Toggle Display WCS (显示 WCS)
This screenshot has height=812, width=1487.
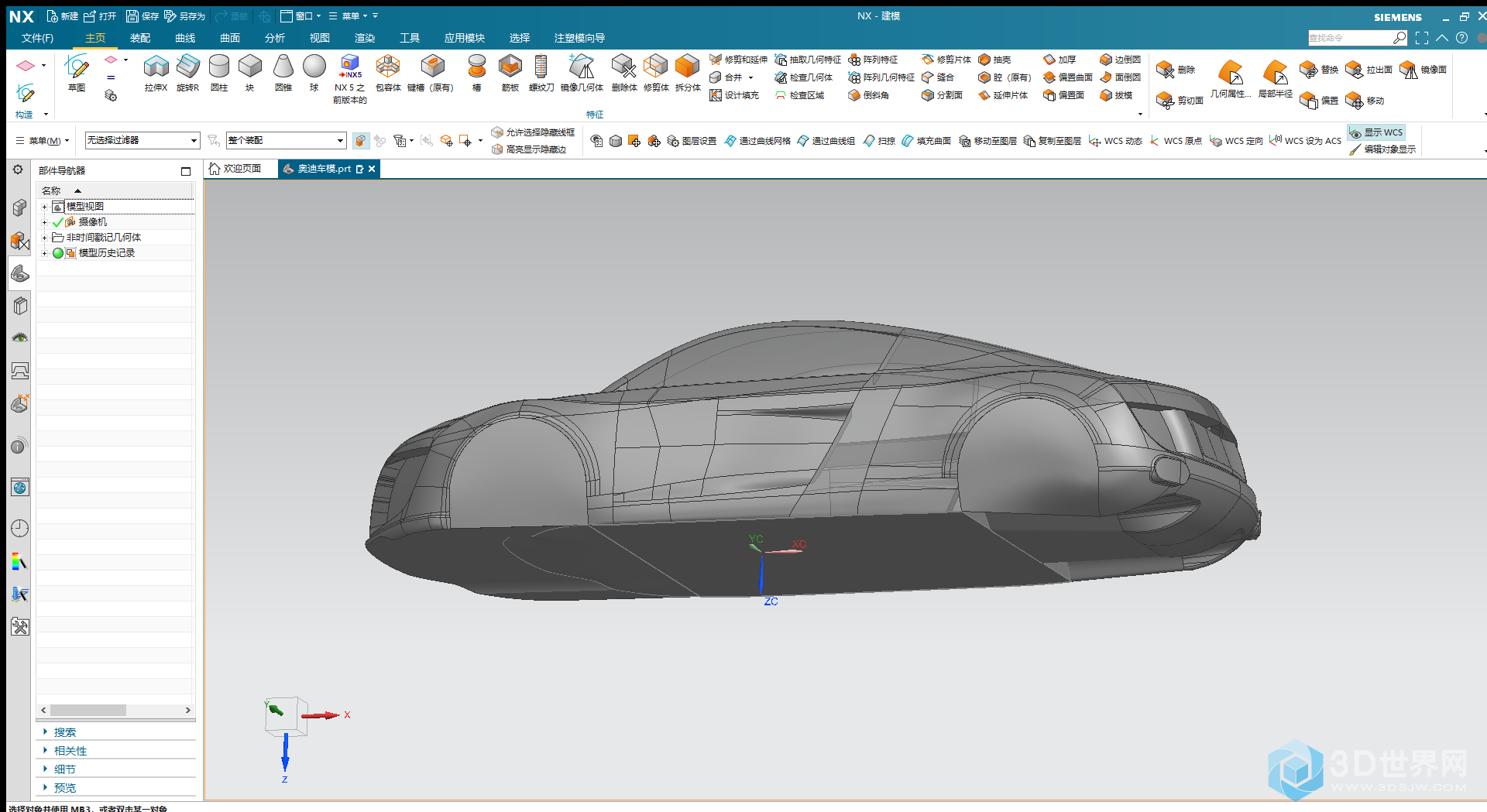point(1376,132)
